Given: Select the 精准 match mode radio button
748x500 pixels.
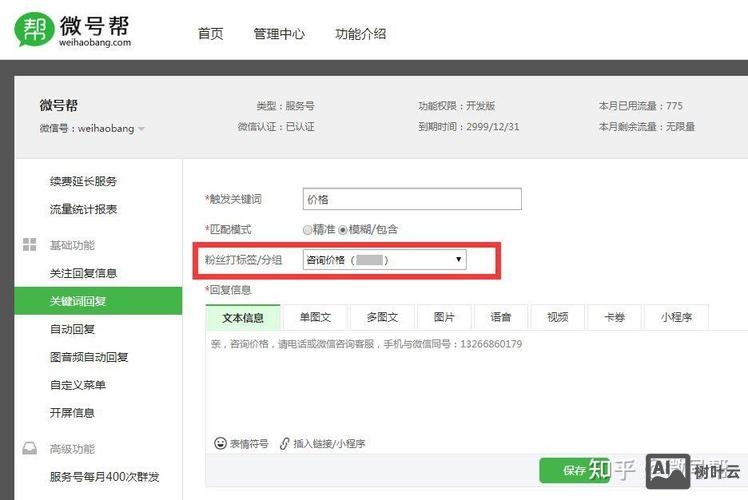Looking at the screenshot, I should tap(307, 230).
